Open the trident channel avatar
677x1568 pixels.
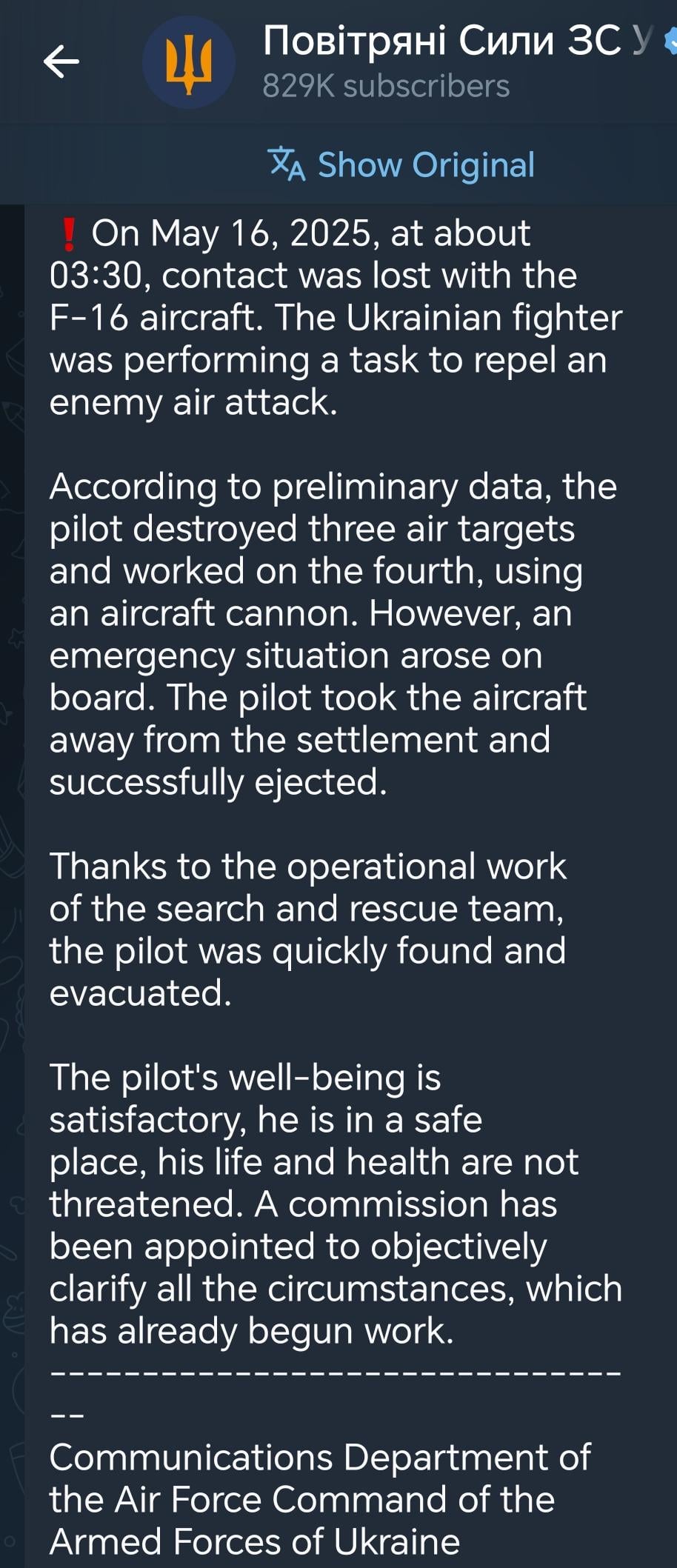click(x=189, y=64)
